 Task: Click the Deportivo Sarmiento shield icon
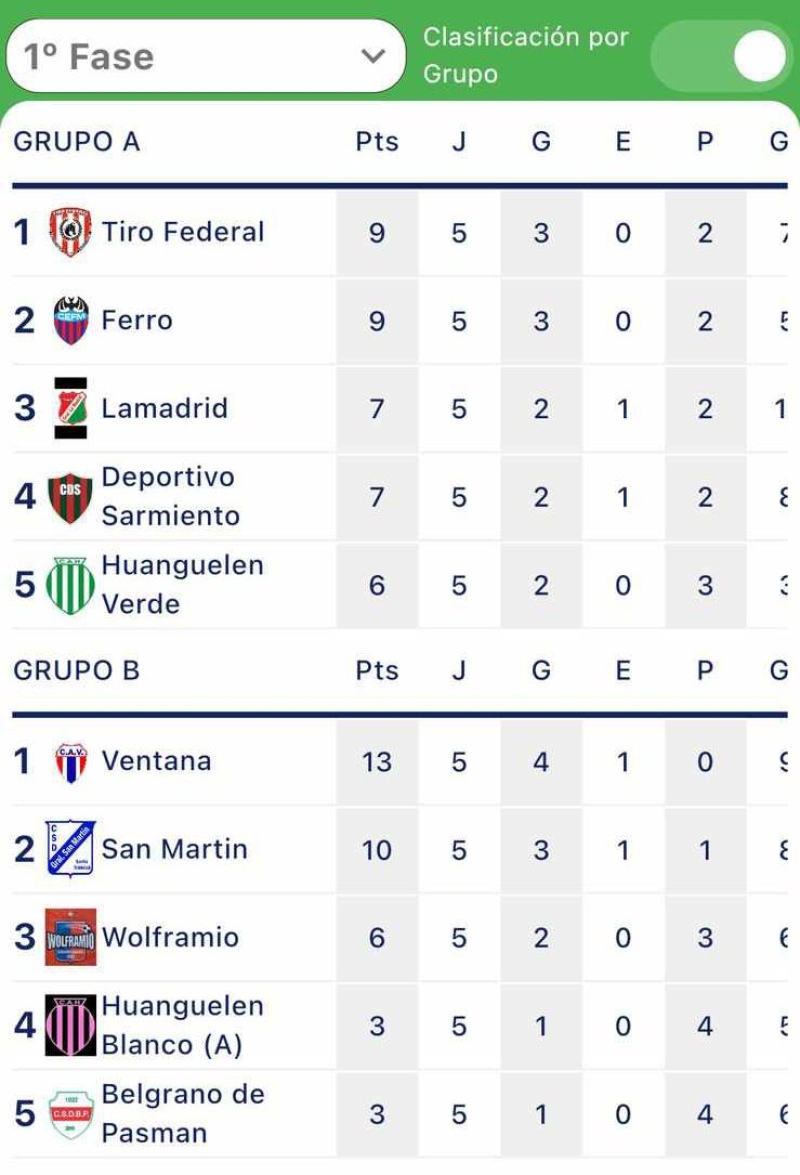click(70, 497)
